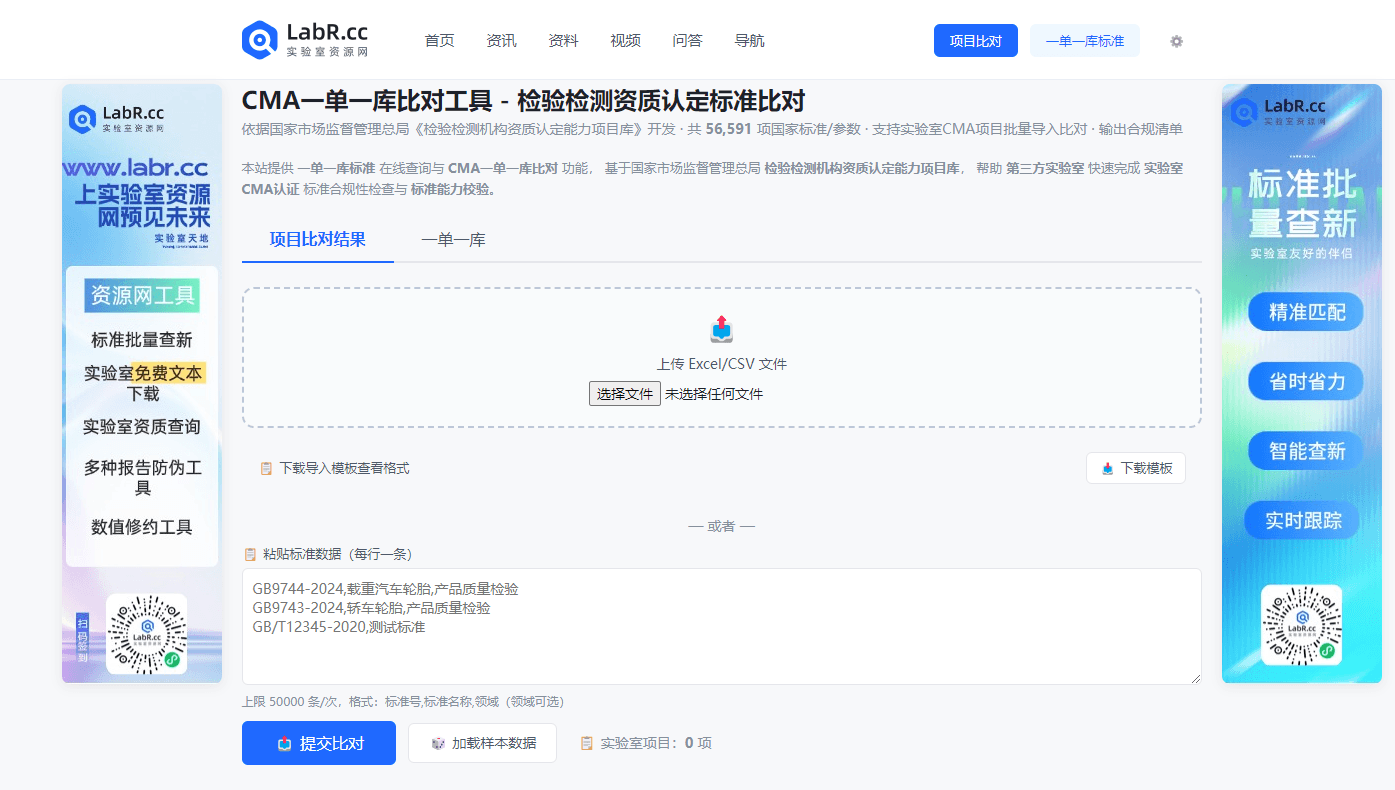Click the 上限 50000 条/次 format hint
Screen dimensions: 1395x790
pyautogui.click(x=403, y=702)
